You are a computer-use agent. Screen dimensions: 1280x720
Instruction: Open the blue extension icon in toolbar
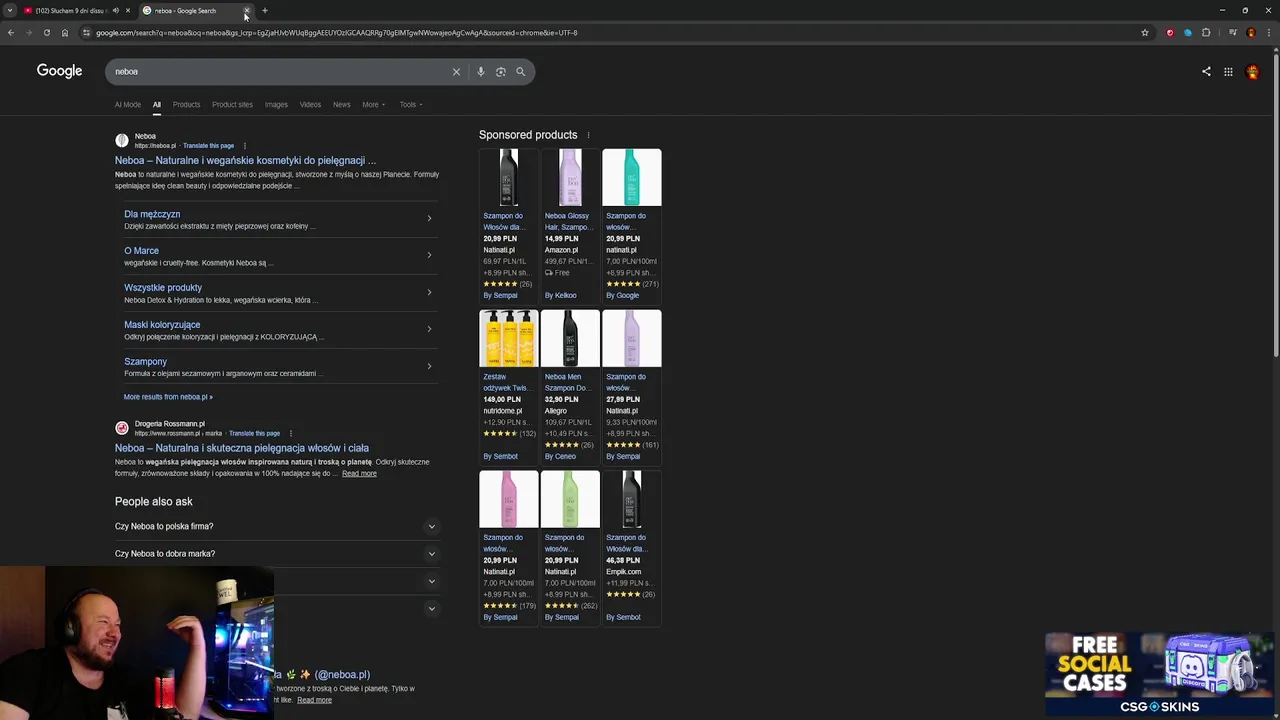pyautogui.click(x=1188, y=32)
